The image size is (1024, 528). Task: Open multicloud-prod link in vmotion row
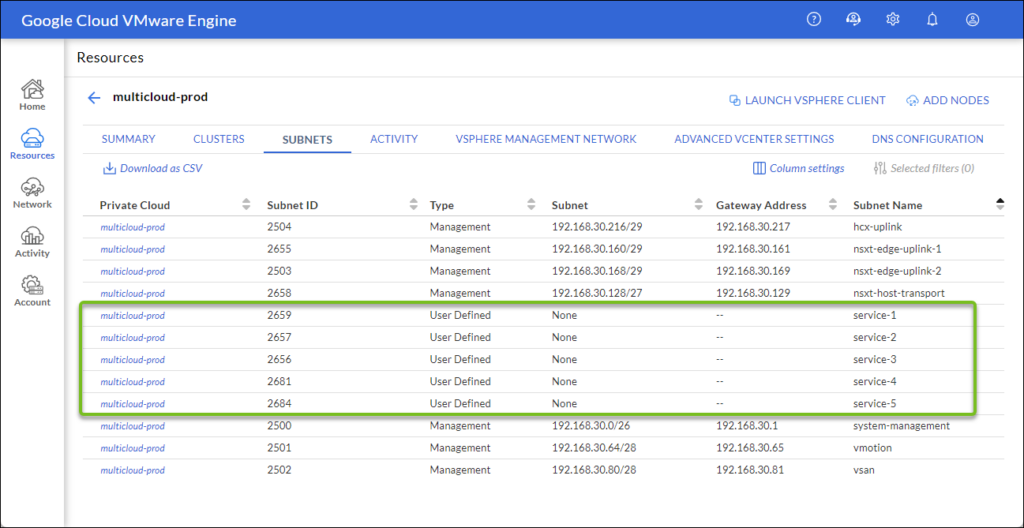pyautogui.click(x=133, y=448)
